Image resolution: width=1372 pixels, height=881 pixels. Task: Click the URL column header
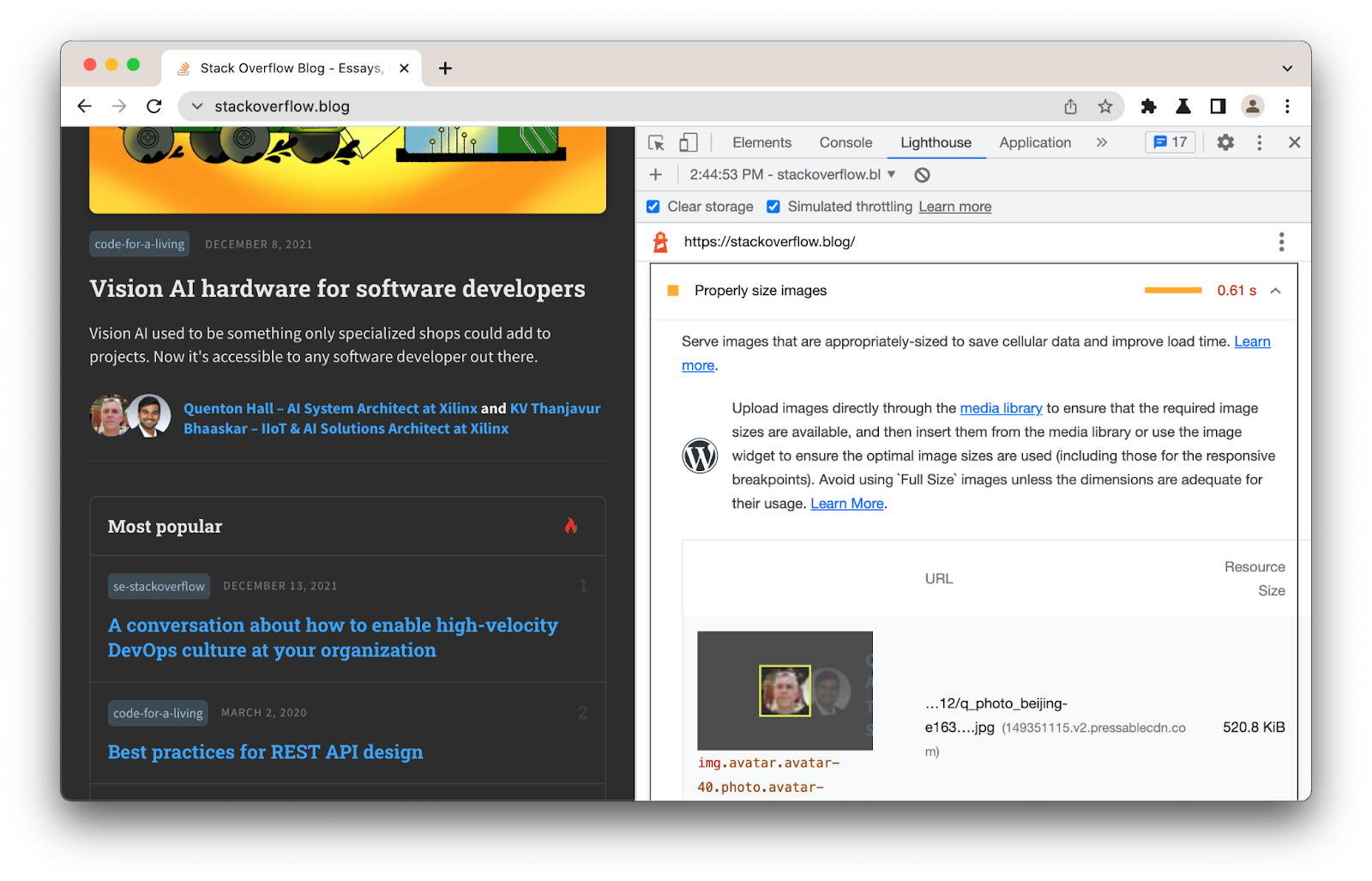click(x=939, y=579)
